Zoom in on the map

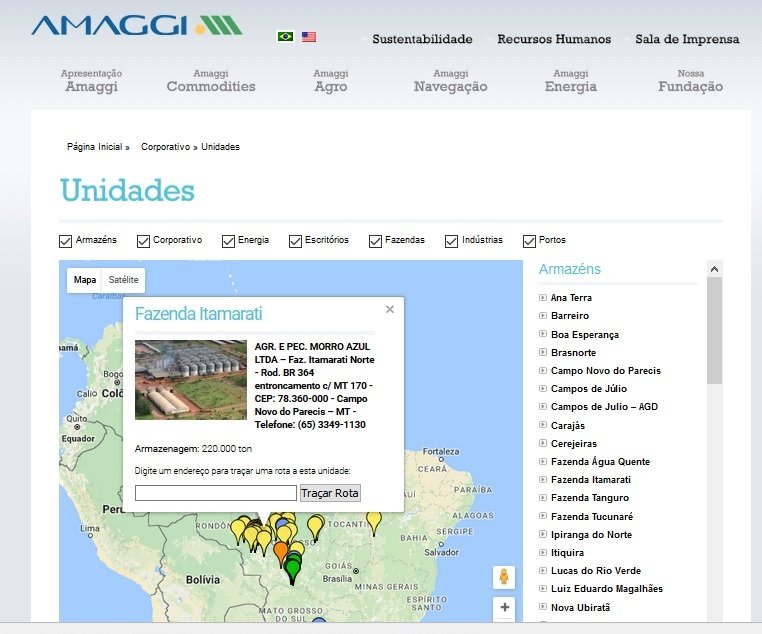[x=504, y=607]
